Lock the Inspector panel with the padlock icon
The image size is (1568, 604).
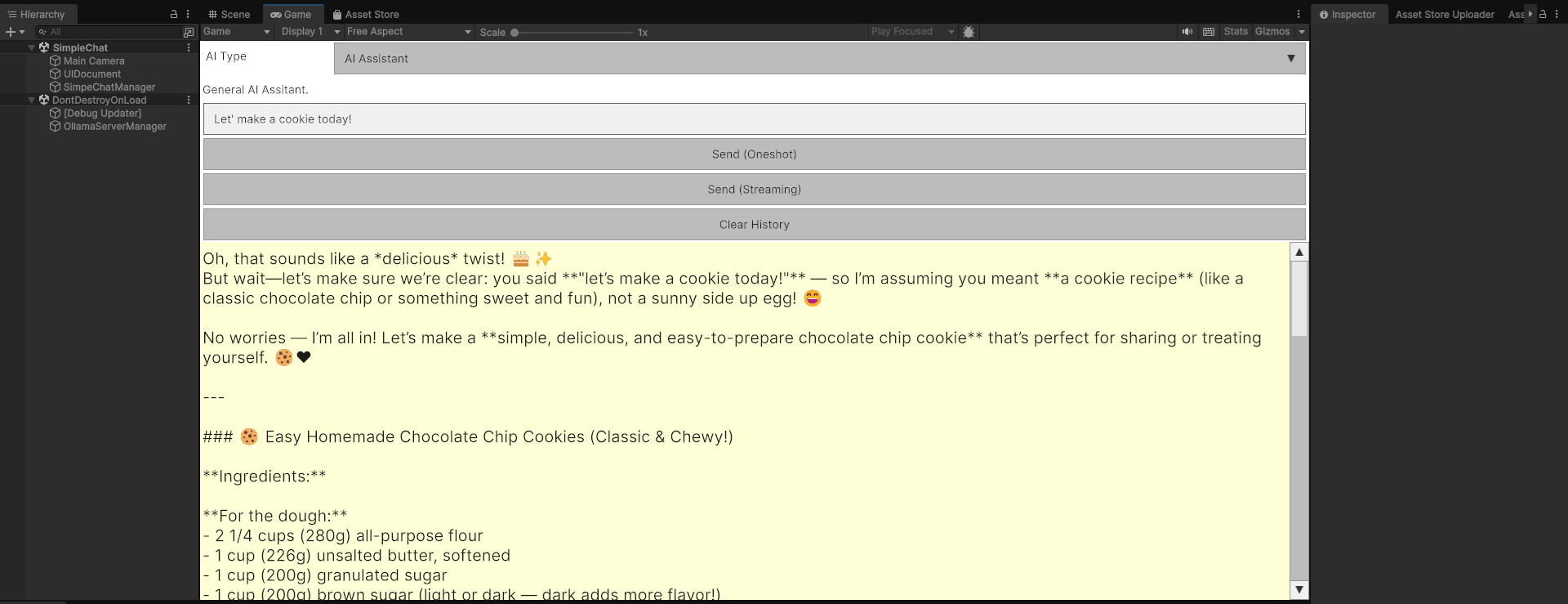pos(1543,15)
